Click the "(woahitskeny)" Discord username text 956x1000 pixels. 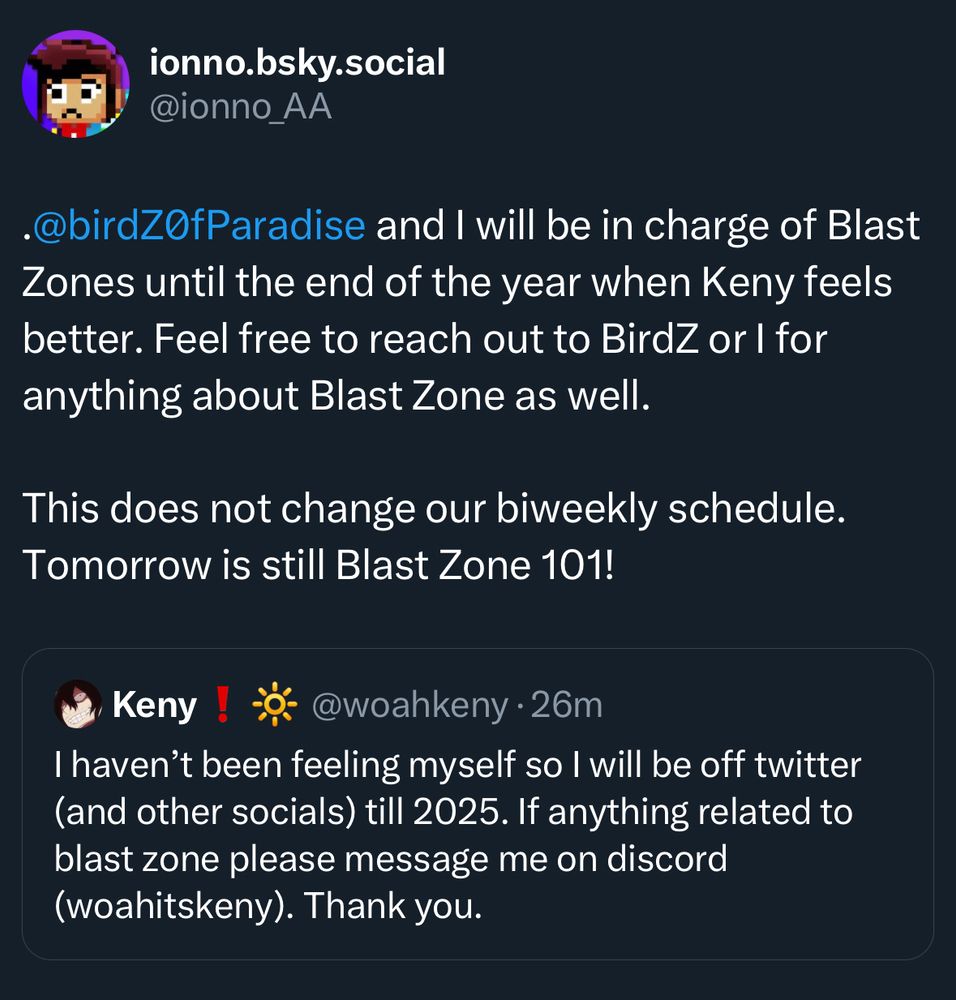click(x=174, y=906)
